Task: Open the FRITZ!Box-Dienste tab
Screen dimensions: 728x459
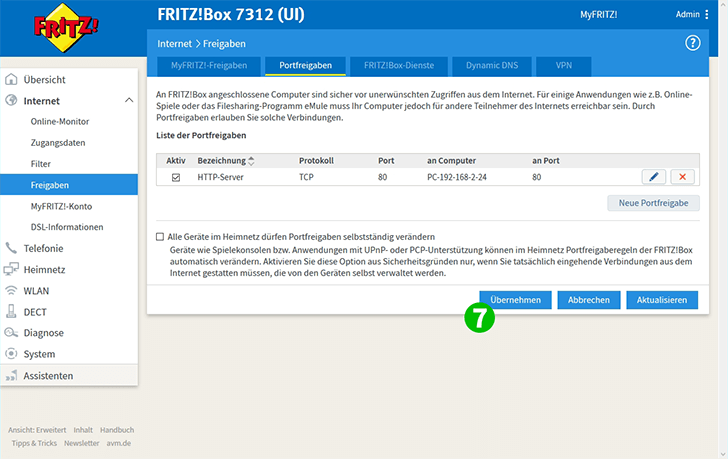Action: tap(399, 65)
